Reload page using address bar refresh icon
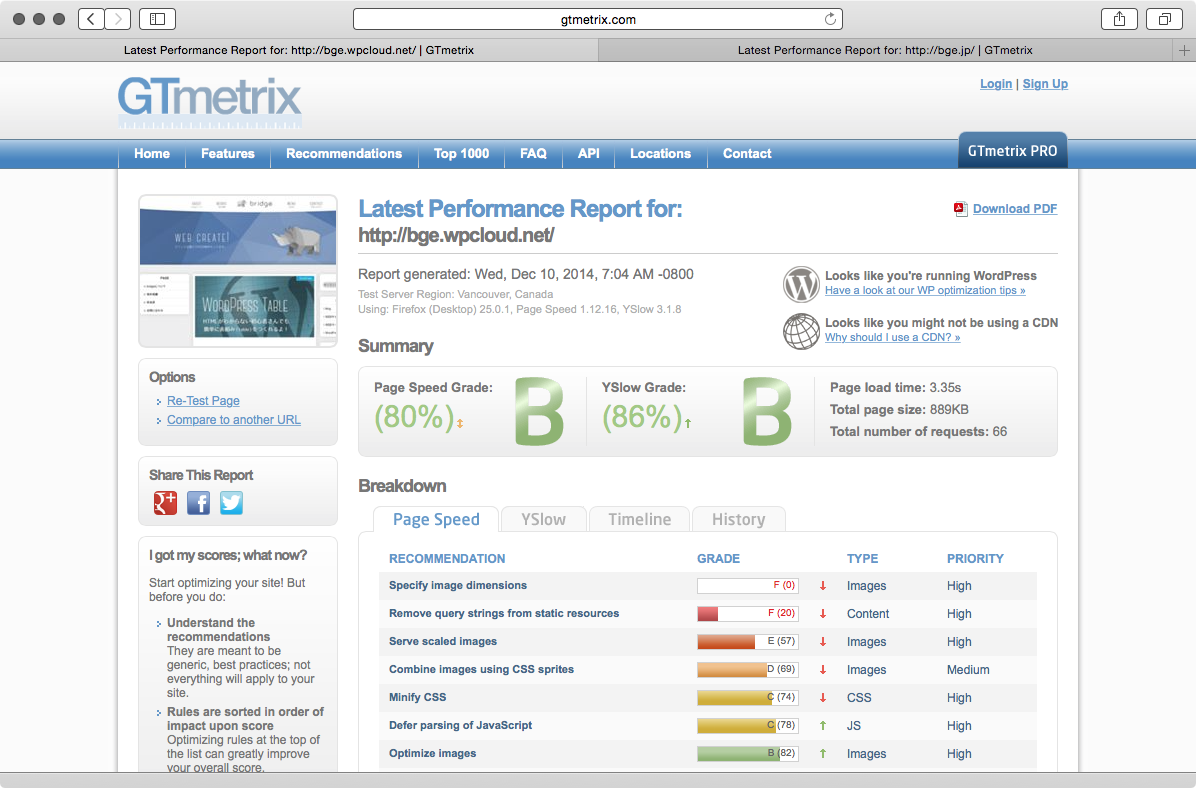 pyautogui.click(x=829, y=19)
